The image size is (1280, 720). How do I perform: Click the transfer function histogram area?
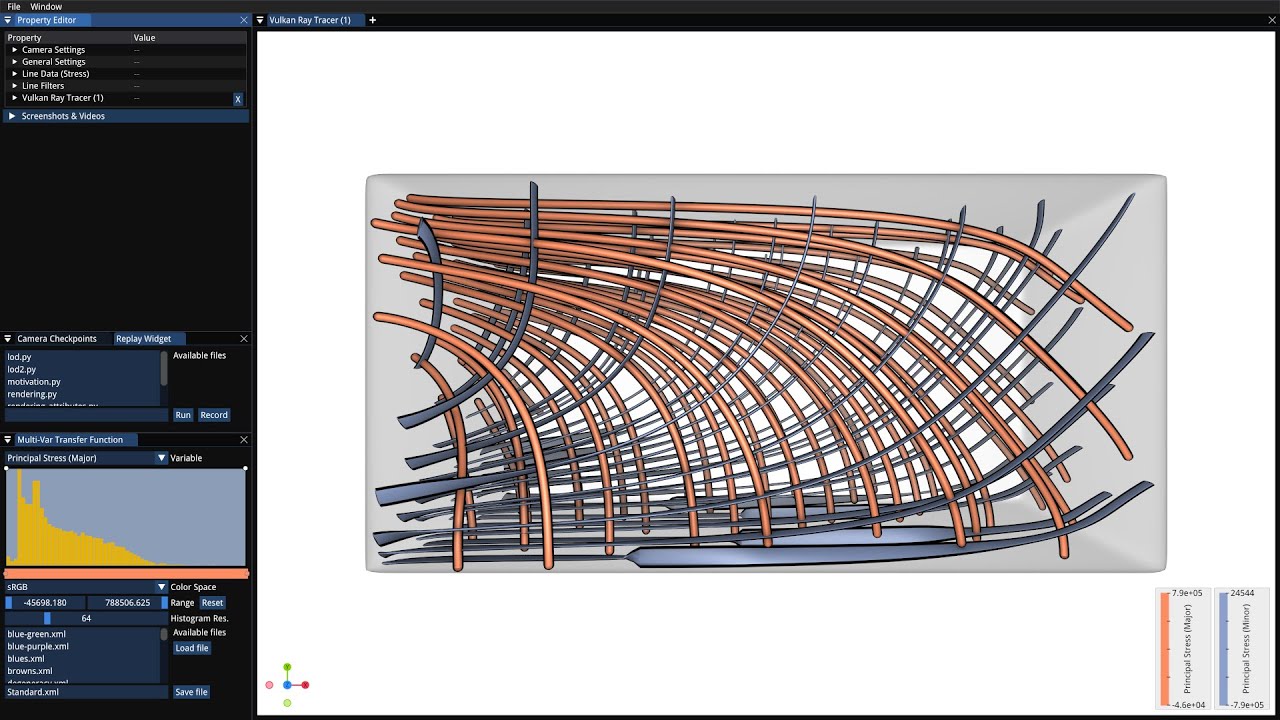click(x=125, y=517)
